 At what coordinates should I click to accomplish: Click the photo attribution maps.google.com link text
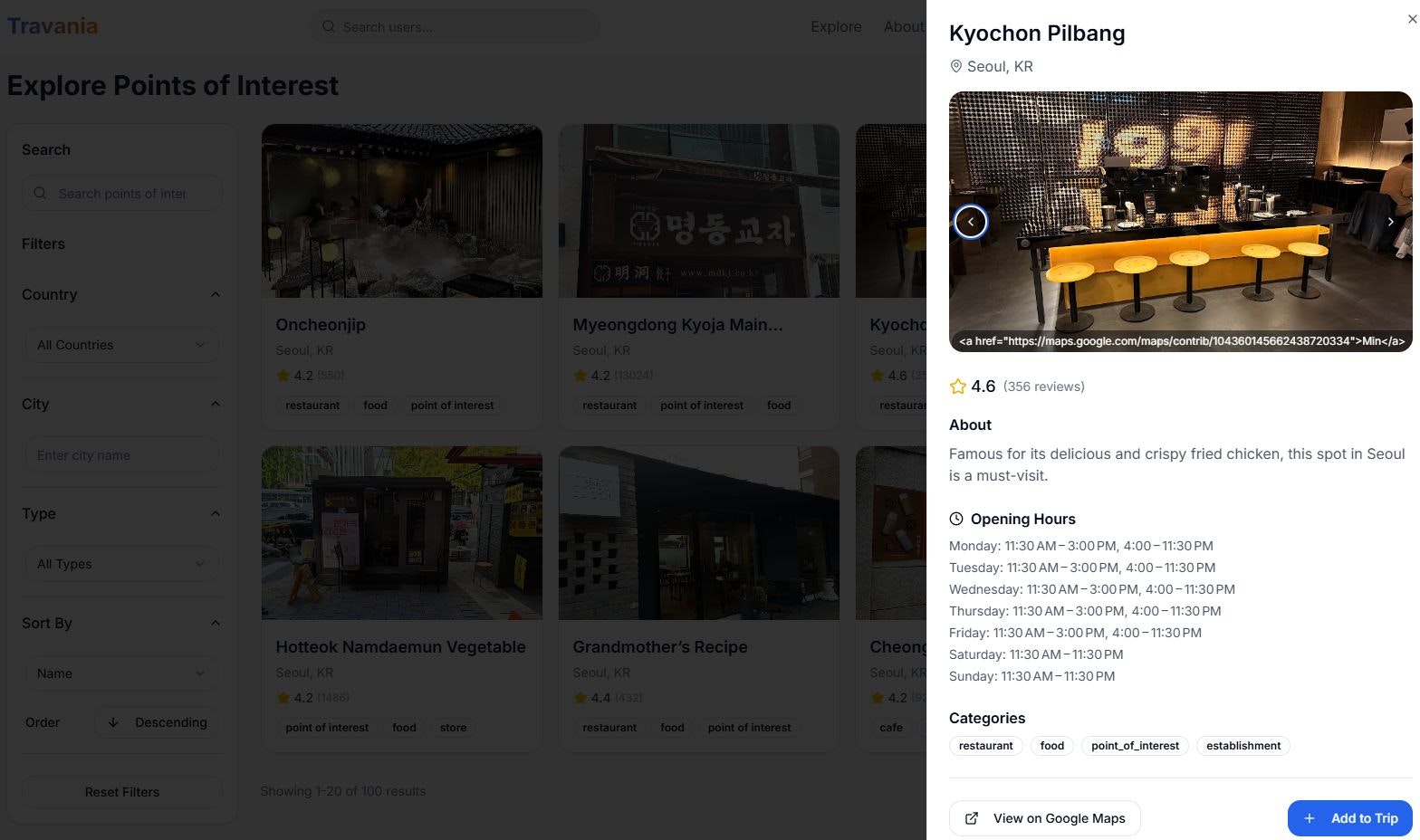pos(1182,341)
